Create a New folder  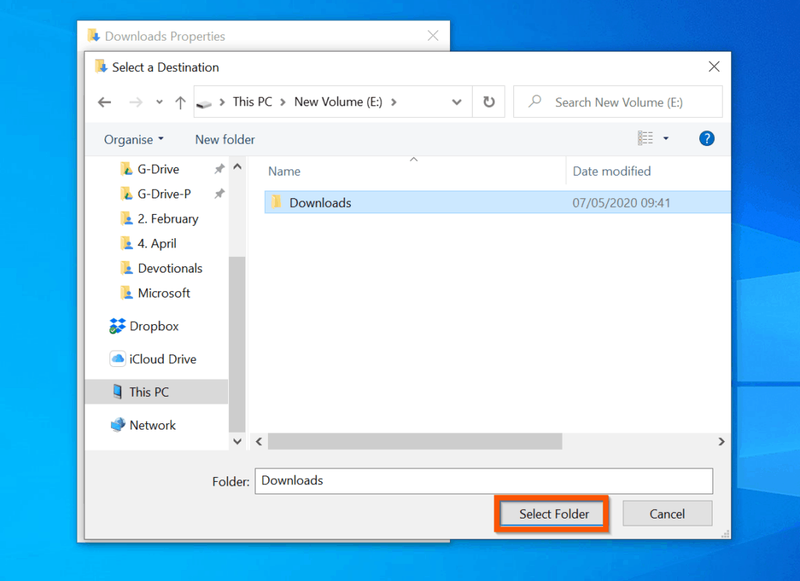coord(225,139)
